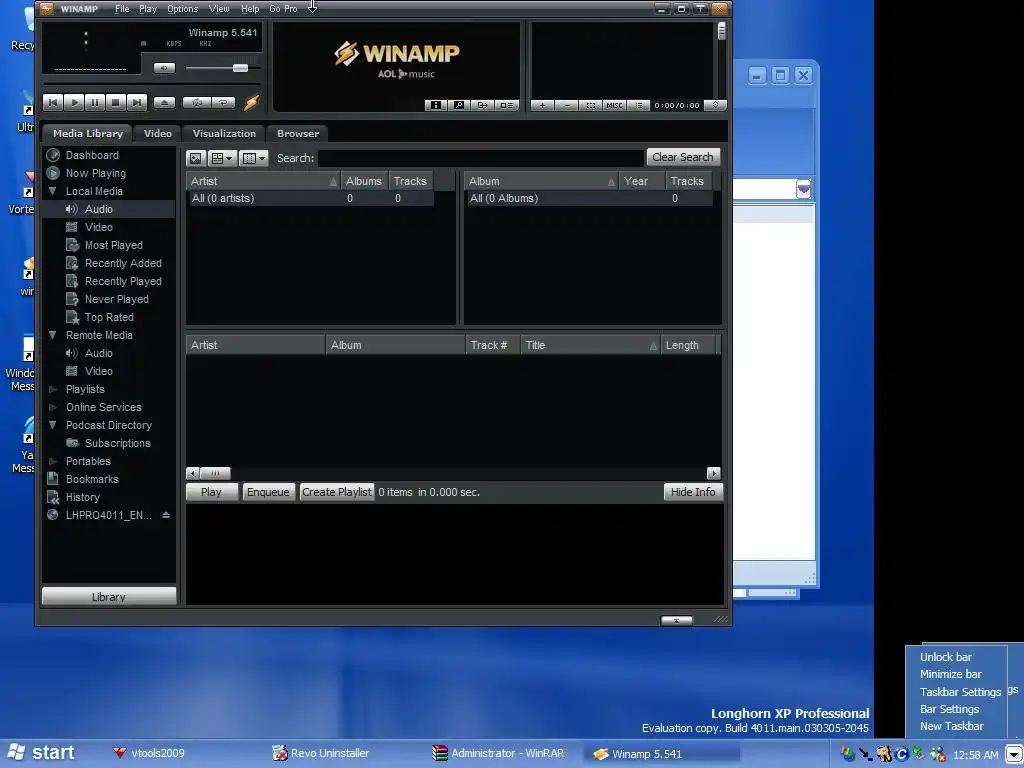Toggle album art view in the library toolbar
1024x768 pixels.
click(x=196, y=158)
